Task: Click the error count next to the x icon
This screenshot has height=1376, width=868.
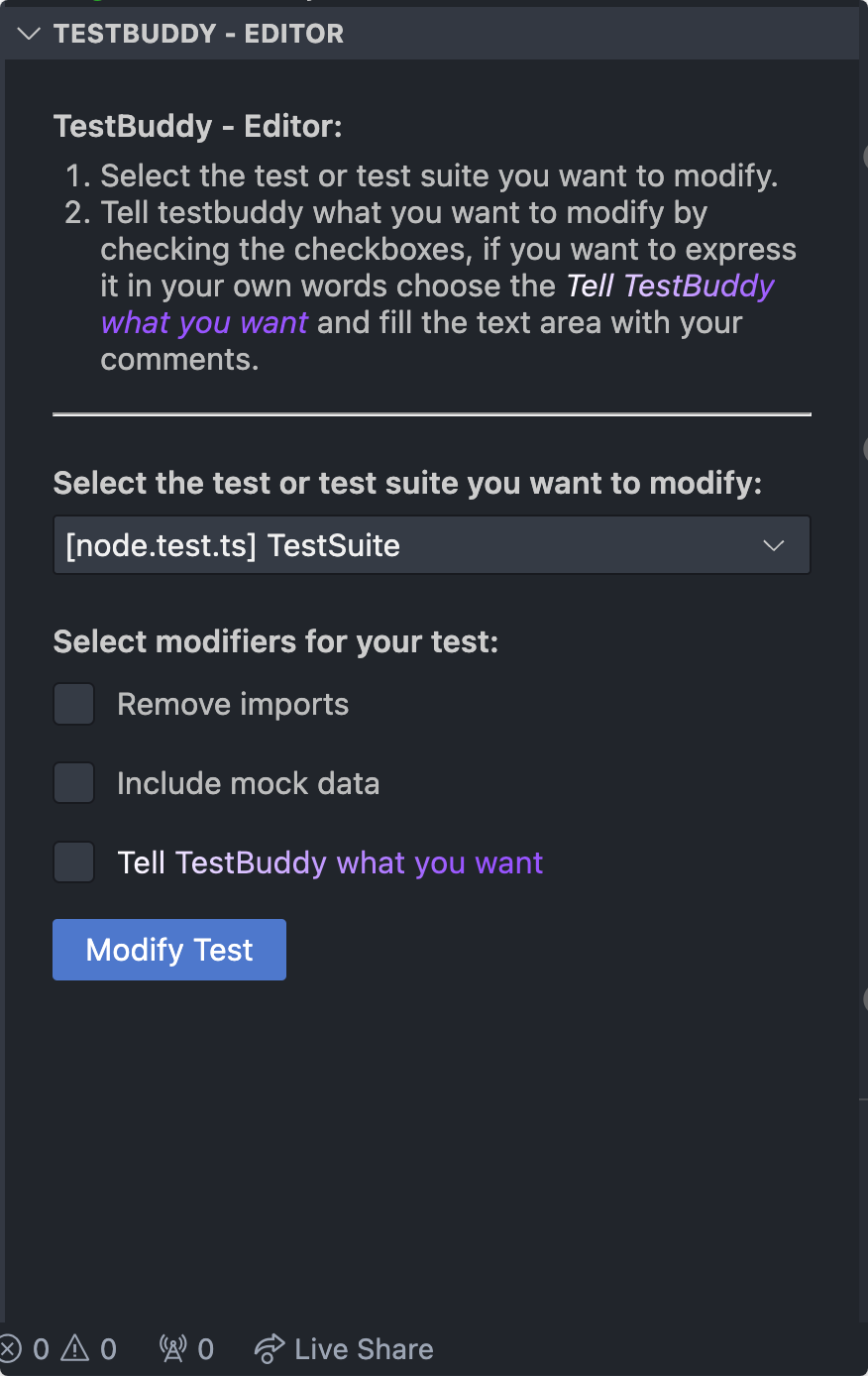Action: (41, 1349)
